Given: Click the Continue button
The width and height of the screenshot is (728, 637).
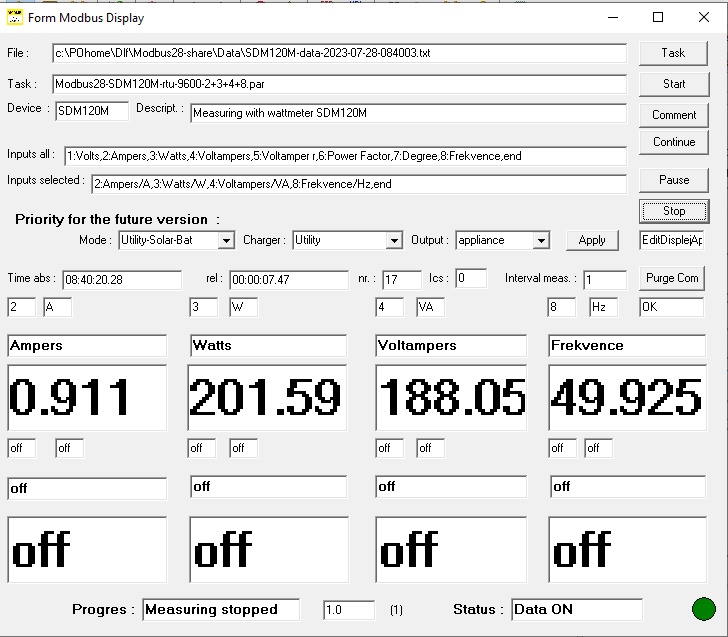Looking at the screenshot, I should (x=674, y=142).
